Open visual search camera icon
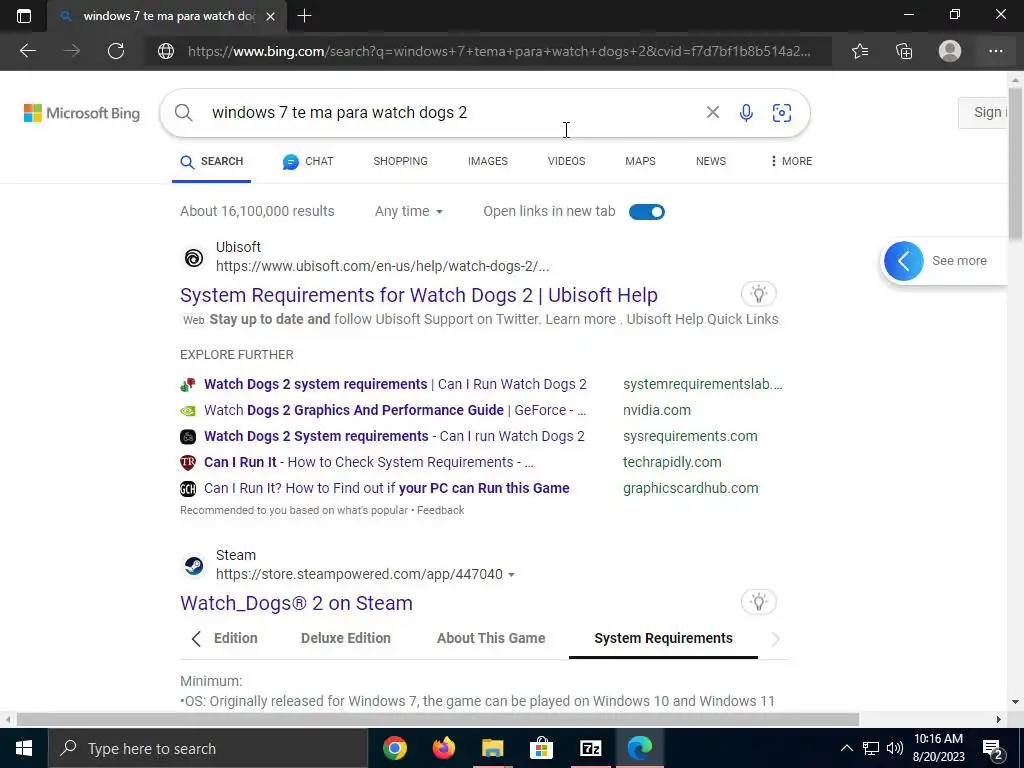1024x768 pixels. (x=782, y=112)
